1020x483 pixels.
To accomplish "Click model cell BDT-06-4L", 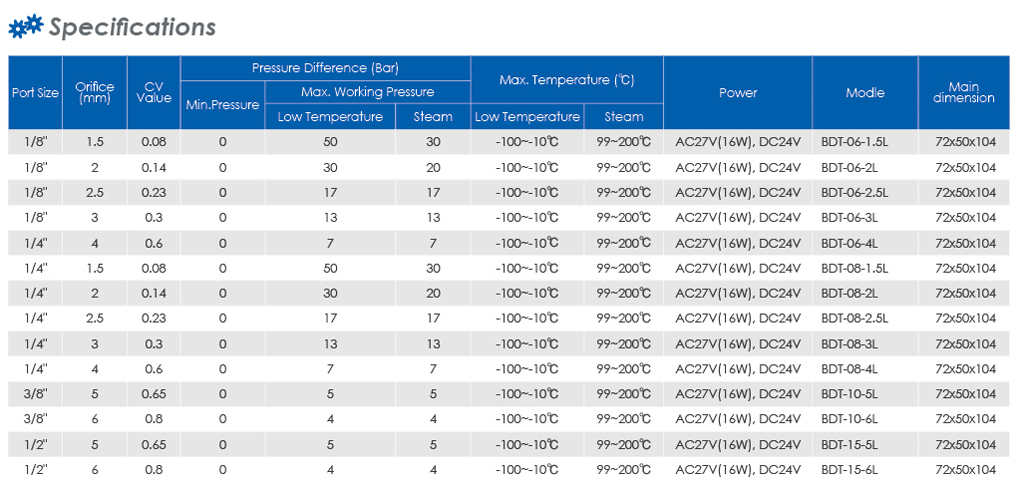I will [x=850, y=243].
